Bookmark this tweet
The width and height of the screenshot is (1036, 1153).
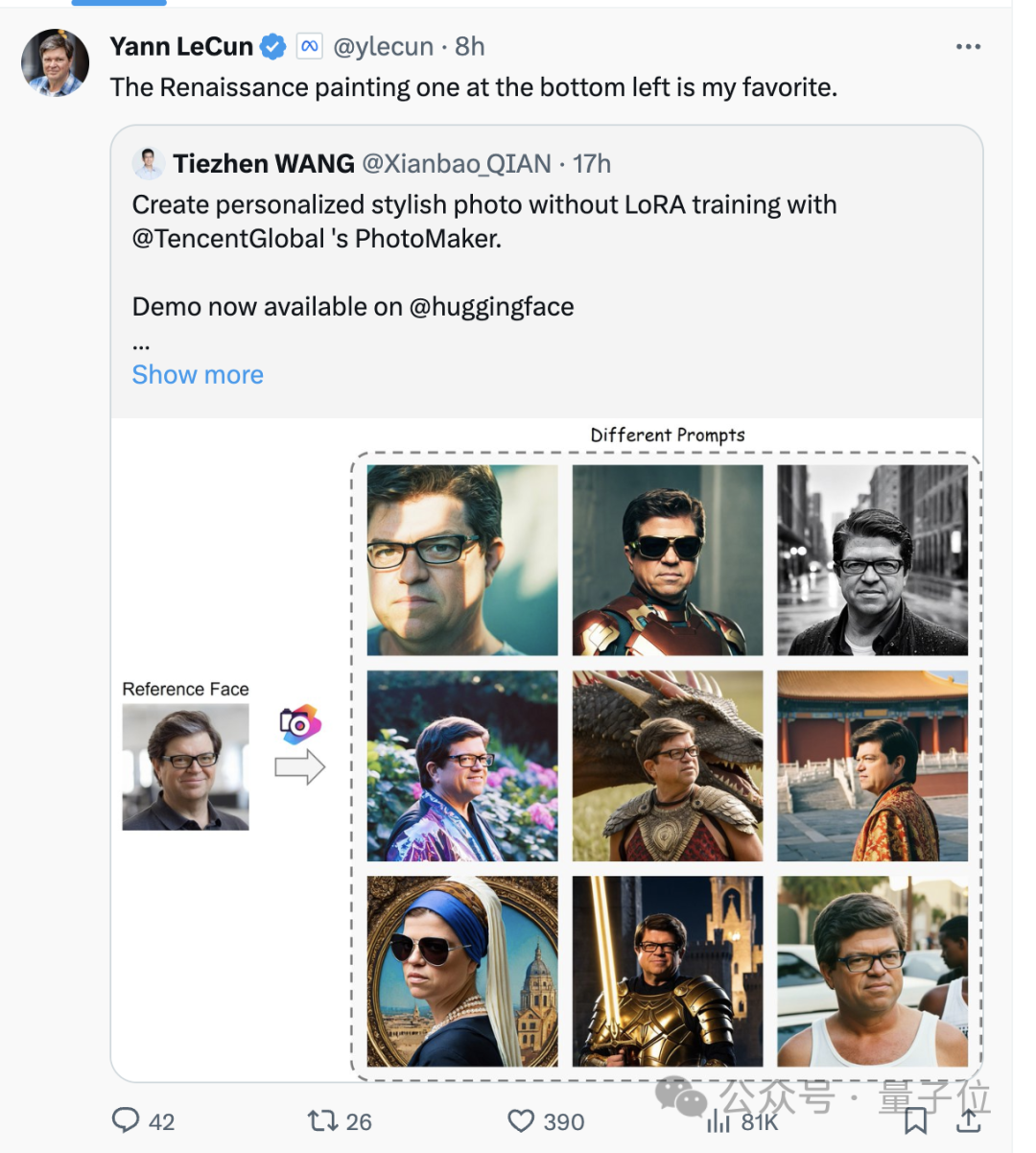click(x=915, y=1120)
